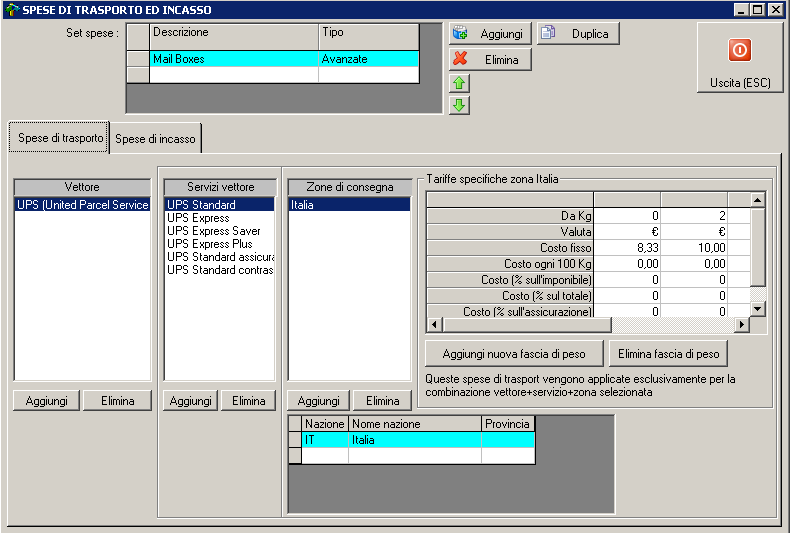Click the Tipo column header
Viewport: 790px width, 533px height.
(x=369, y=37)
